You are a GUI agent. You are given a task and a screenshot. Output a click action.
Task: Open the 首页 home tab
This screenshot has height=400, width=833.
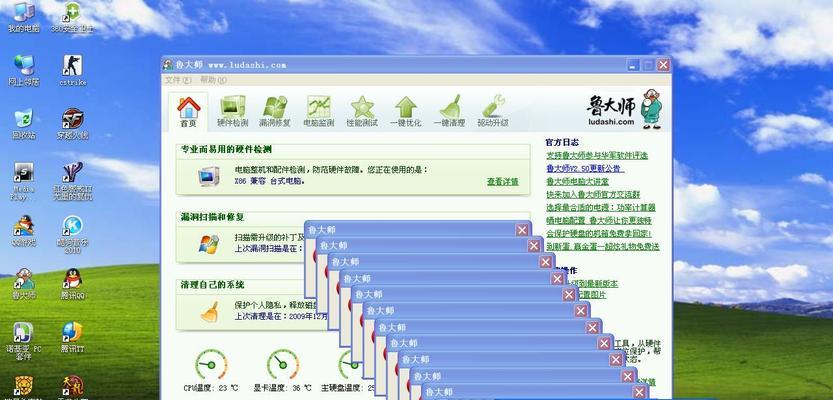pyautogui.click(x=189, y=112)
